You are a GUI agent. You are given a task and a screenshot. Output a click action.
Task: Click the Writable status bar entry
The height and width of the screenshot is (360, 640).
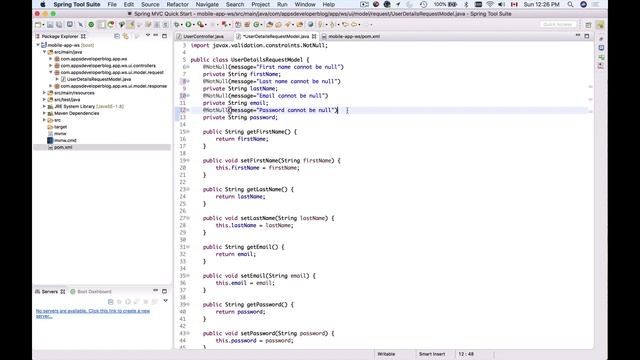(386, 354)
